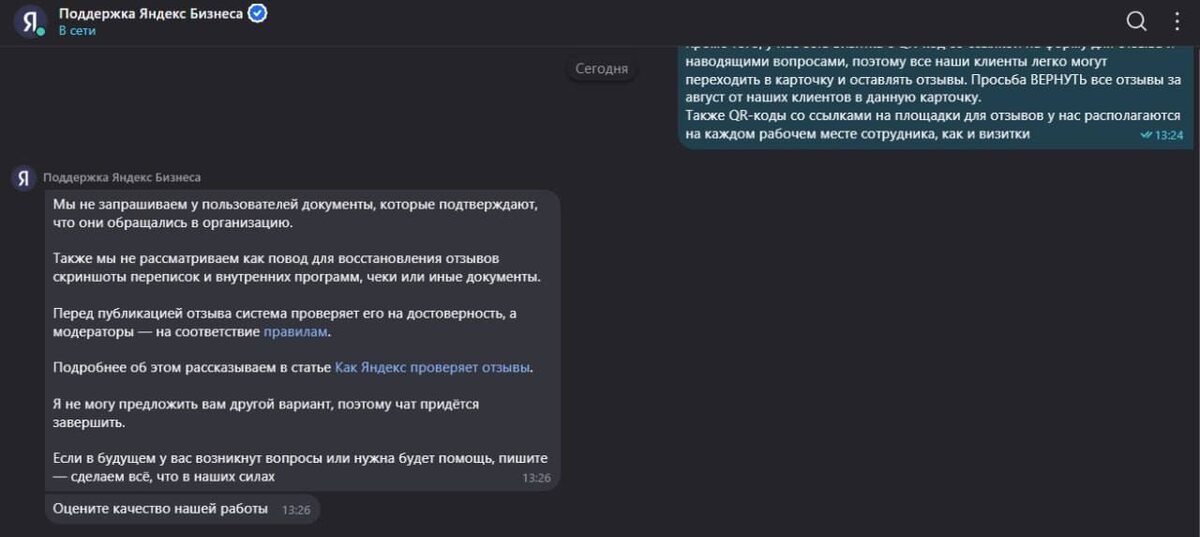Screen dimensions: 1200x537
Task: Open the three-dot chat options menu
Action: (1177, 21)
